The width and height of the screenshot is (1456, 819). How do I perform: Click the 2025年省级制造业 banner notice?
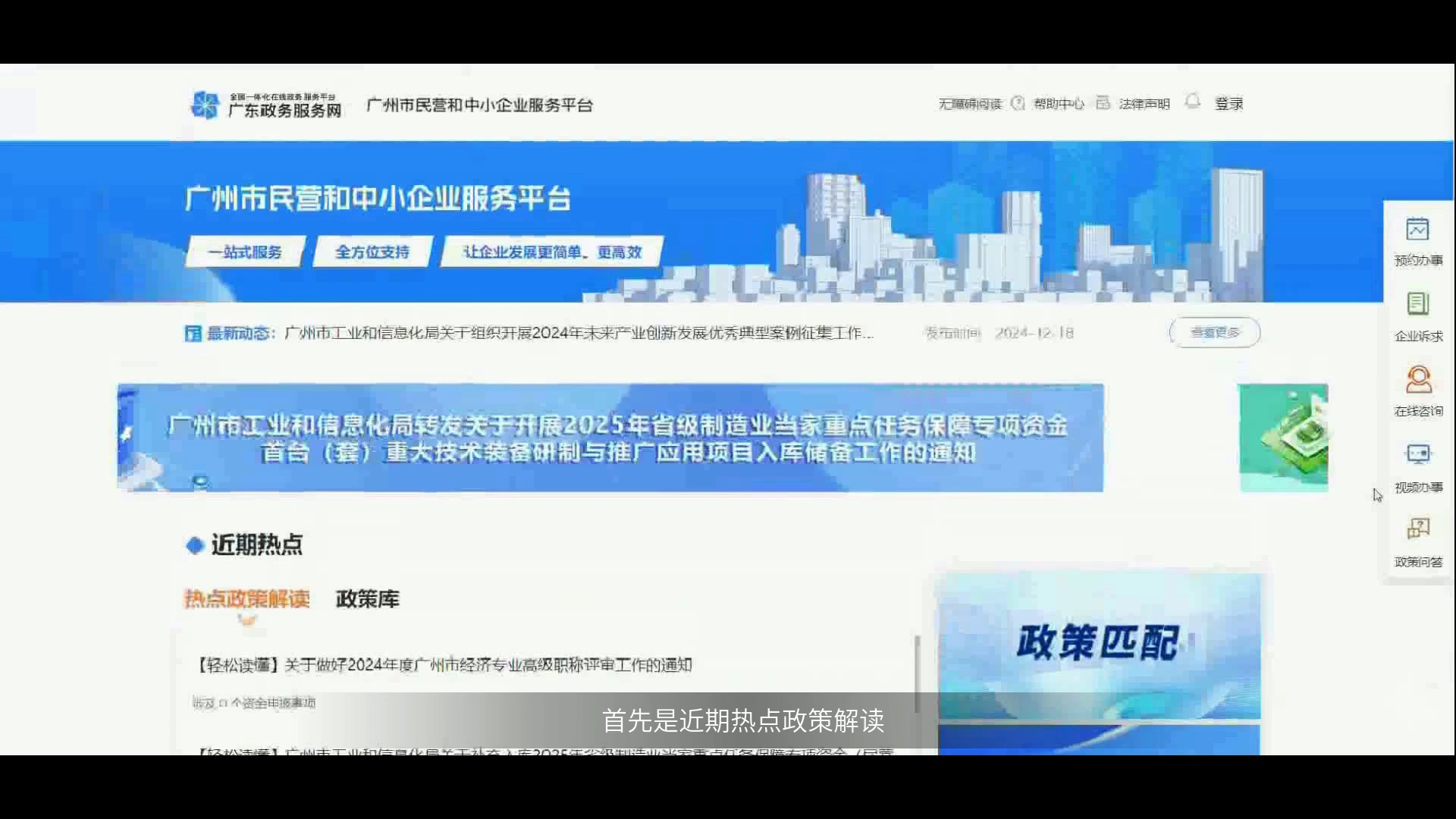pyautogui.click(x=610, y=438)
